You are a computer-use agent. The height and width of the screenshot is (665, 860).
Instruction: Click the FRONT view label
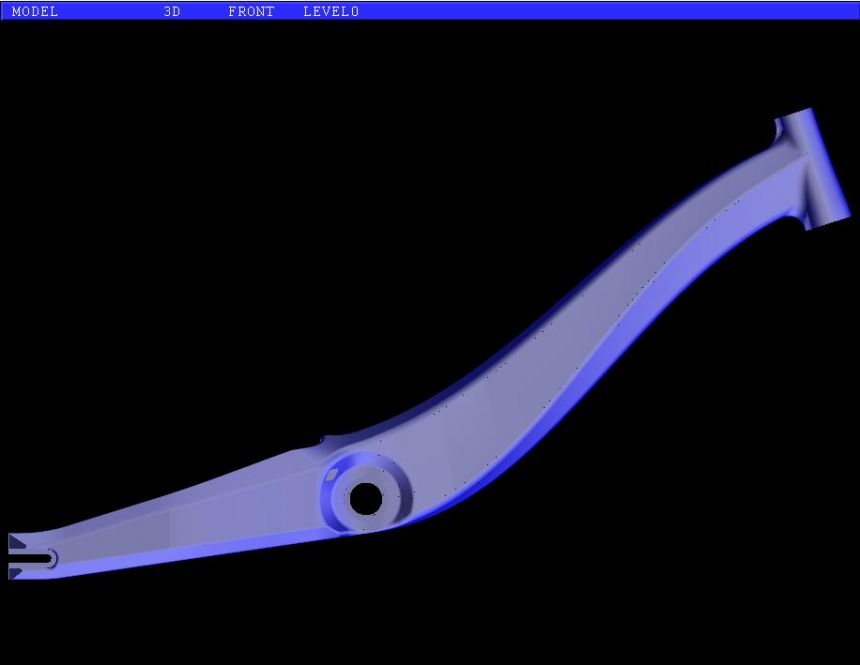click(251, 11)
